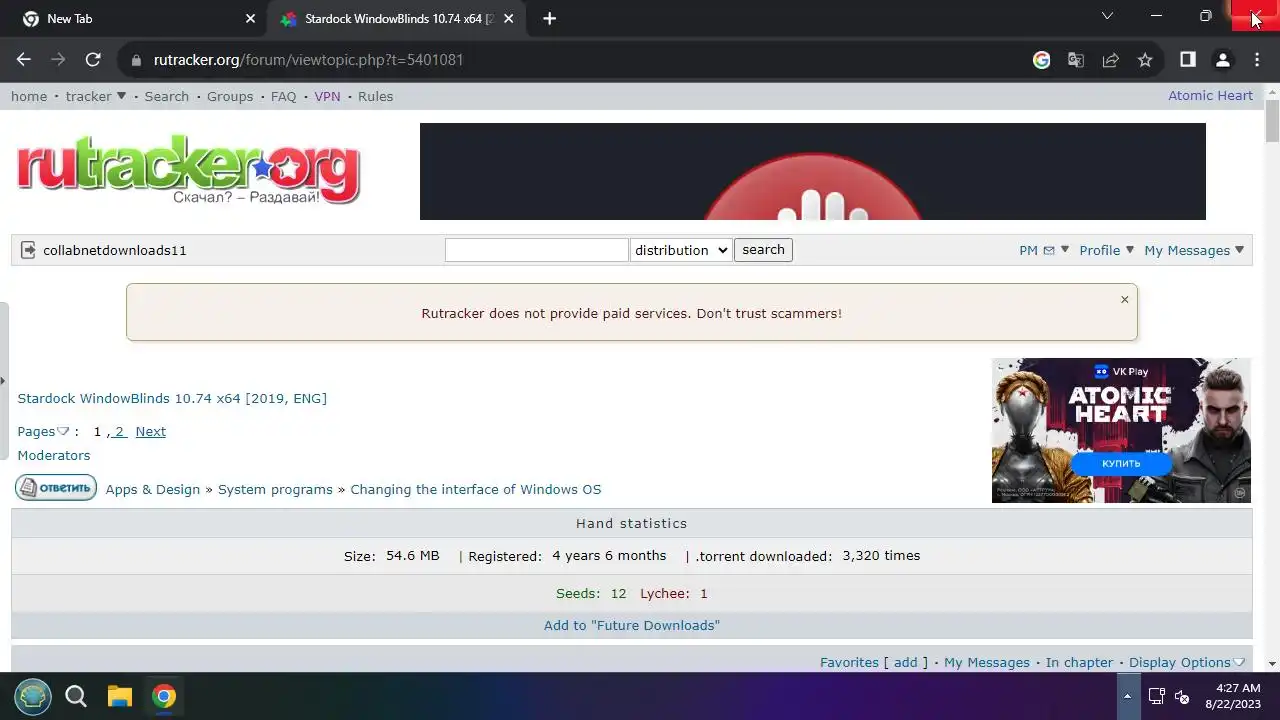Screen dimensions: 1280x720
Task: Click the share page icon
Action: pyautogui.click(x=1110, y=60)
